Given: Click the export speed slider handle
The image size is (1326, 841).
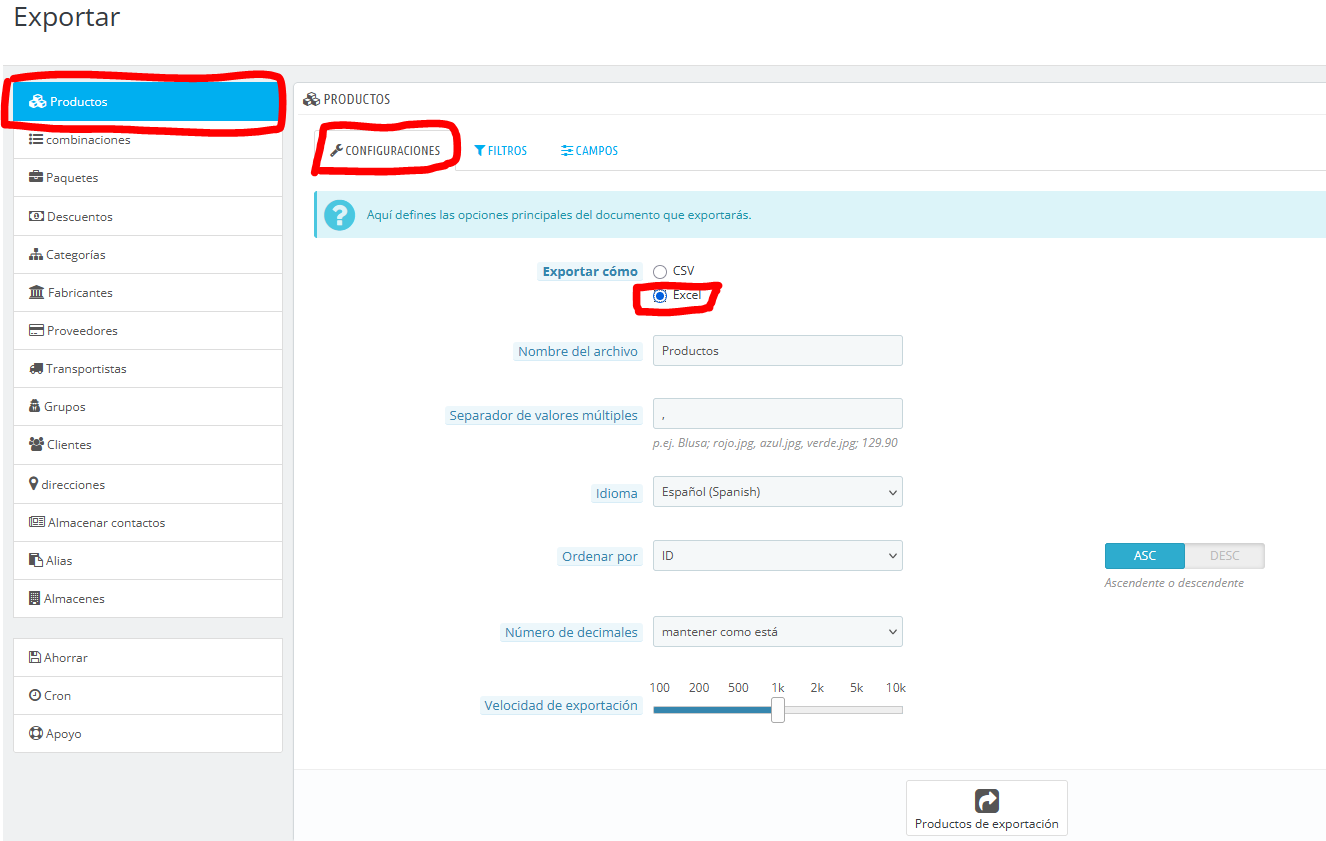Looking at the screenshot, I should click(x=778, y=710).
